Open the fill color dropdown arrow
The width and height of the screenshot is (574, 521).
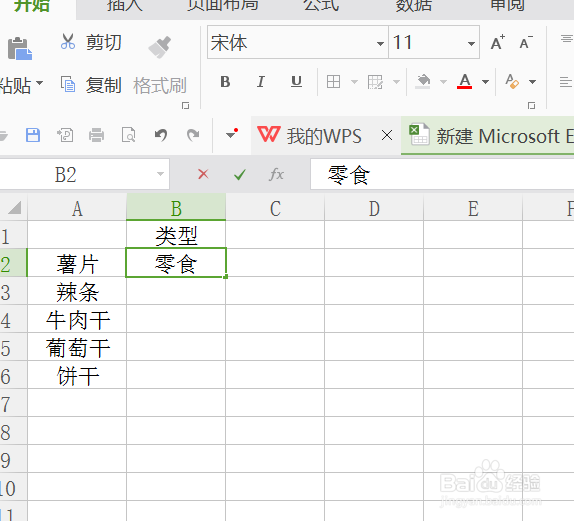point(443,82)
